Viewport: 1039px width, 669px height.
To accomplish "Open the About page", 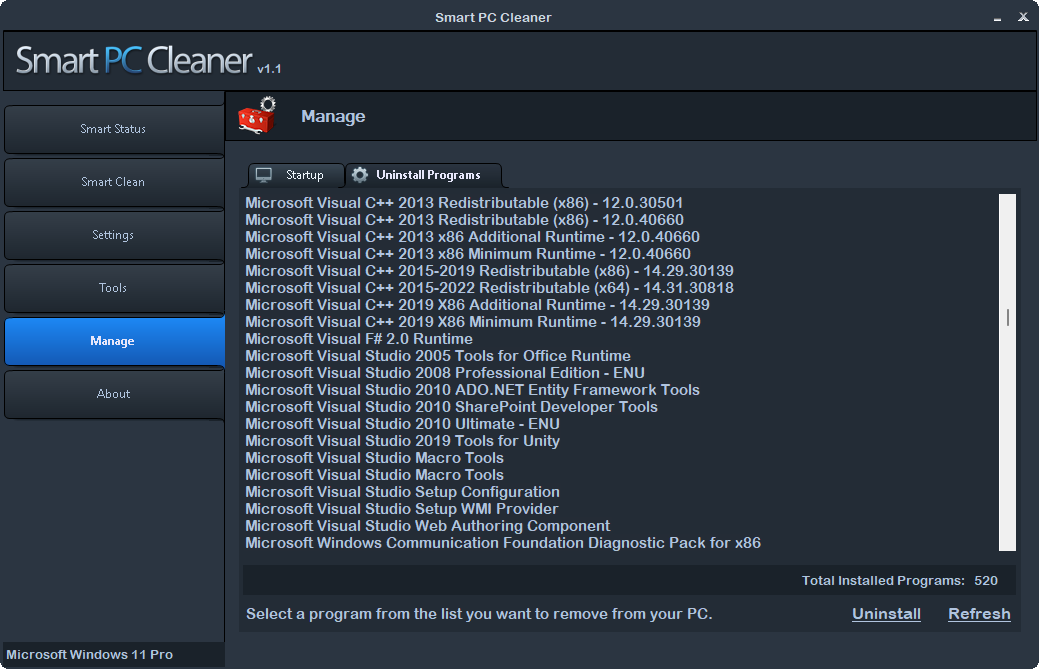I will tap(113, 394).
